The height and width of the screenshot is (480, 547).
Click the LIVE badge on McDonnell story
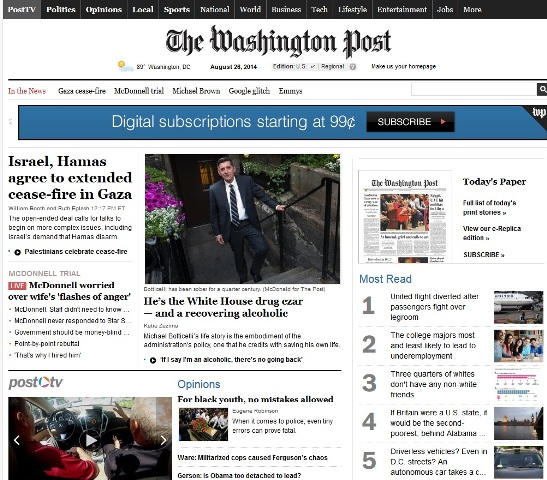[x=17, y=286]
